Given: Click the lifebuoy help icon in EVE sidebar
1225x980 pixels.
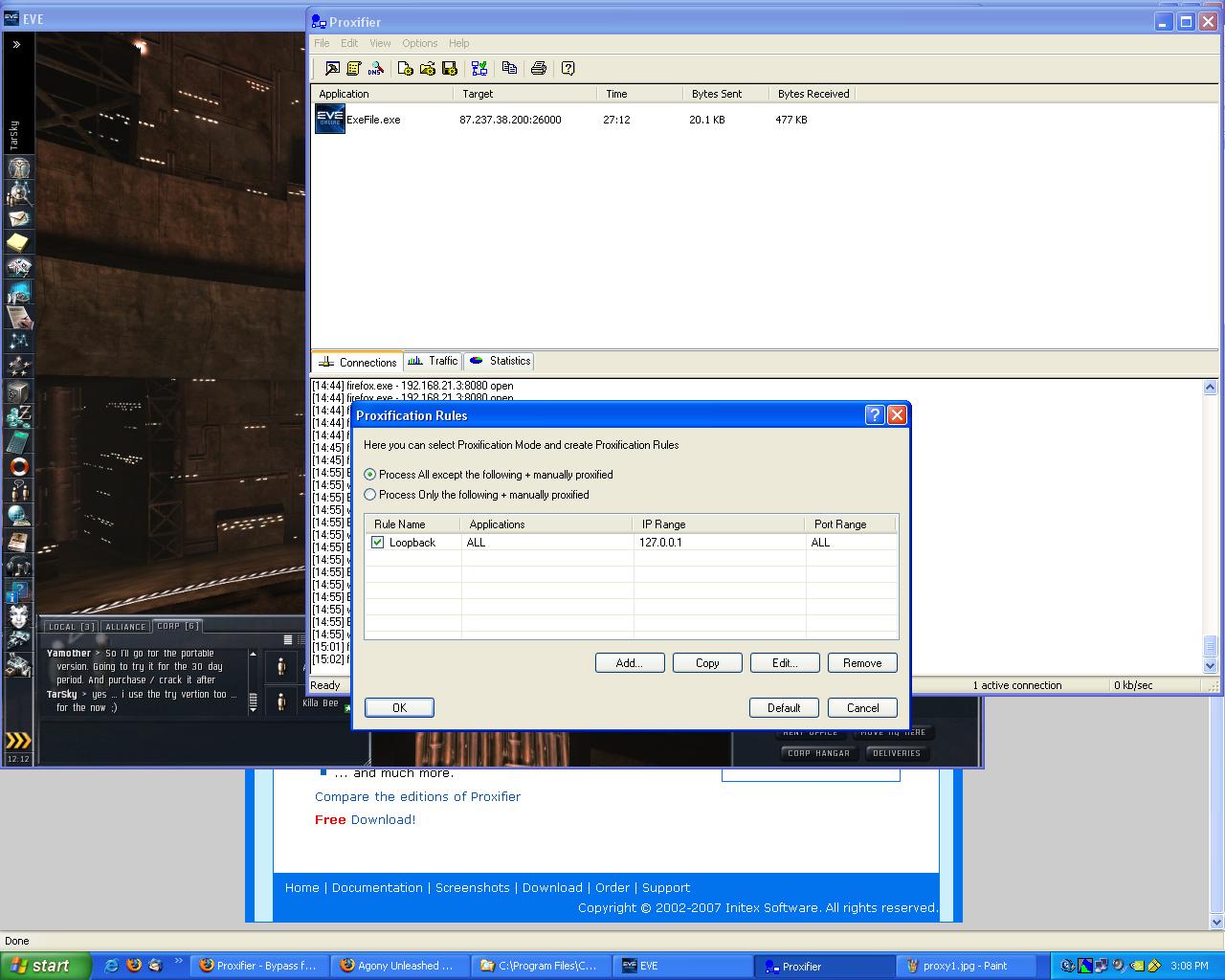Looking at the screenshot, I should click(19, 466).
